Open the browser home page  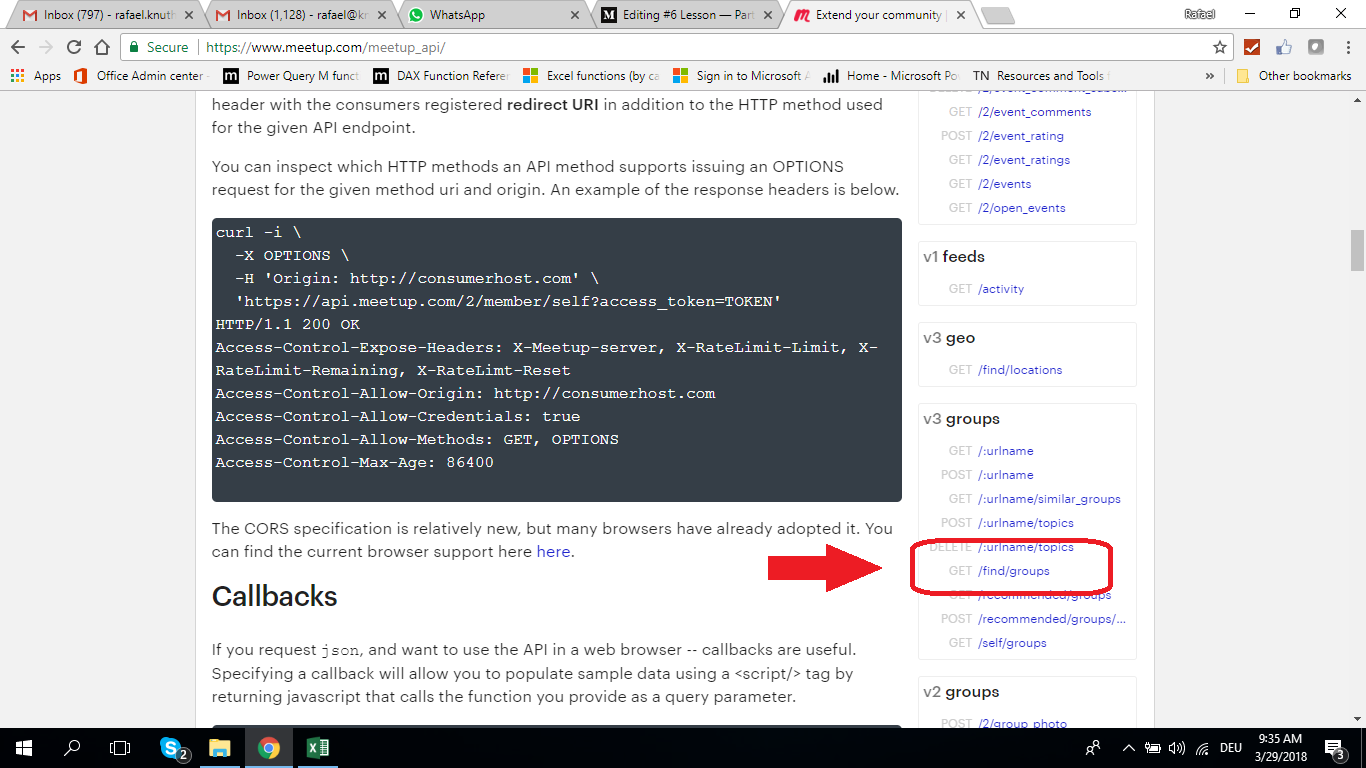click(x=101, y=46)
